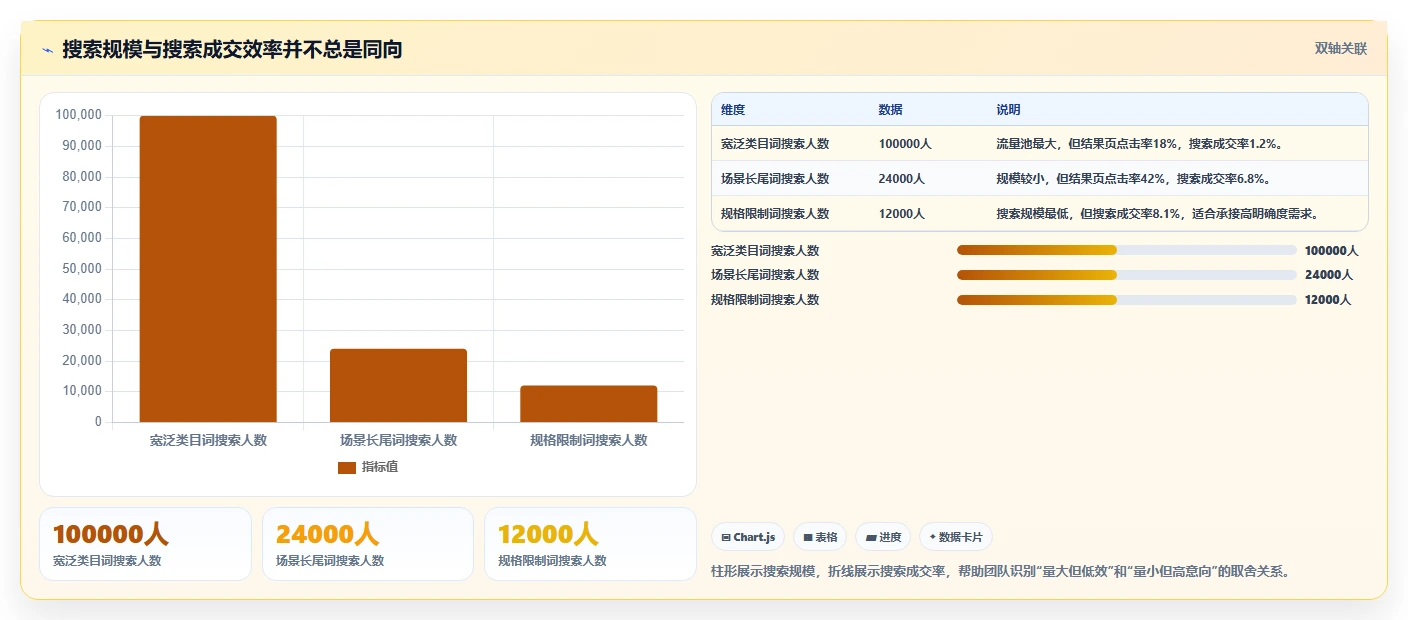This screenshot has height=620, width=1408.
Task: Click the 100000人 value beside progress bar
Action: 1332,251
